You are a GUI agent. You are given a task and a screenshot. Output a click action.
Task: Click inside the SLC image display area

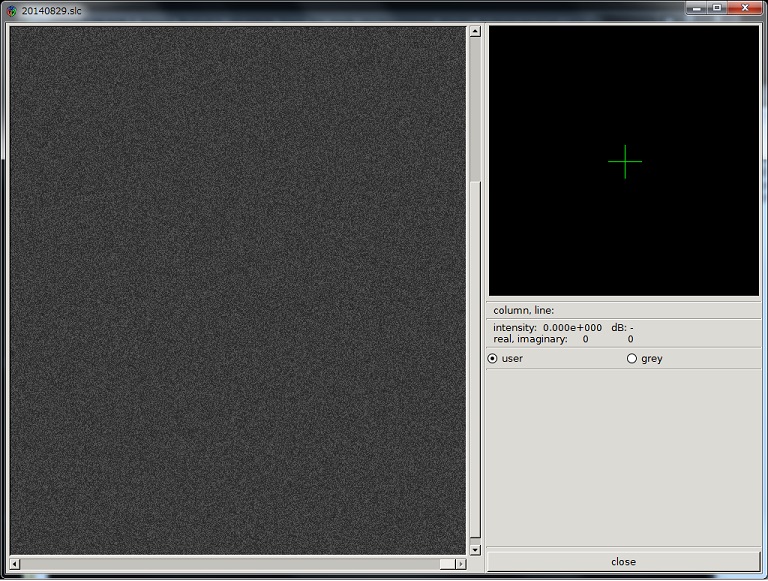(238, 290)
